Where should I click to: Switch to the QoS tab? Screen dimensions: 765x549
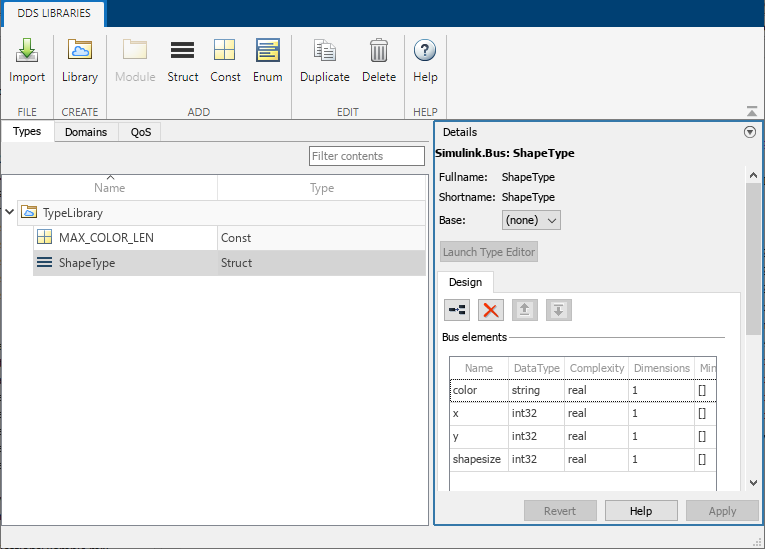coord(141,132)
